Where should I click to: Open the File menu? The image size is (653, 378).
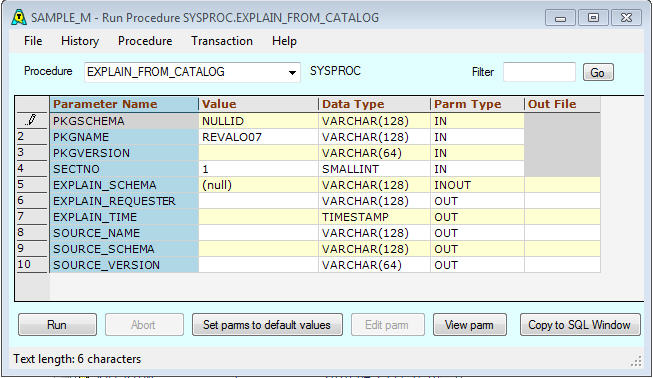click(x=33, y=41)
